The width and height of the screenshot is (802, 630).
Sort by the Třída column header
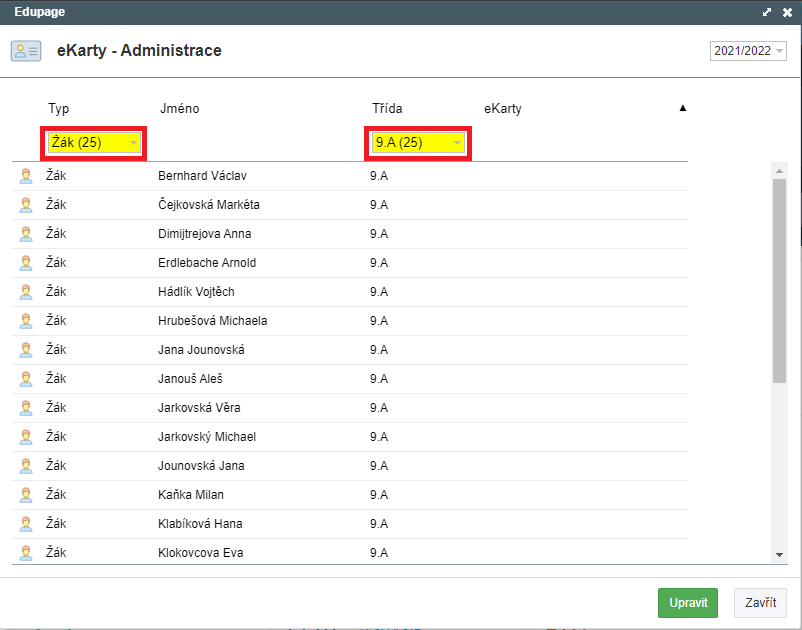[x=387, y=108]
